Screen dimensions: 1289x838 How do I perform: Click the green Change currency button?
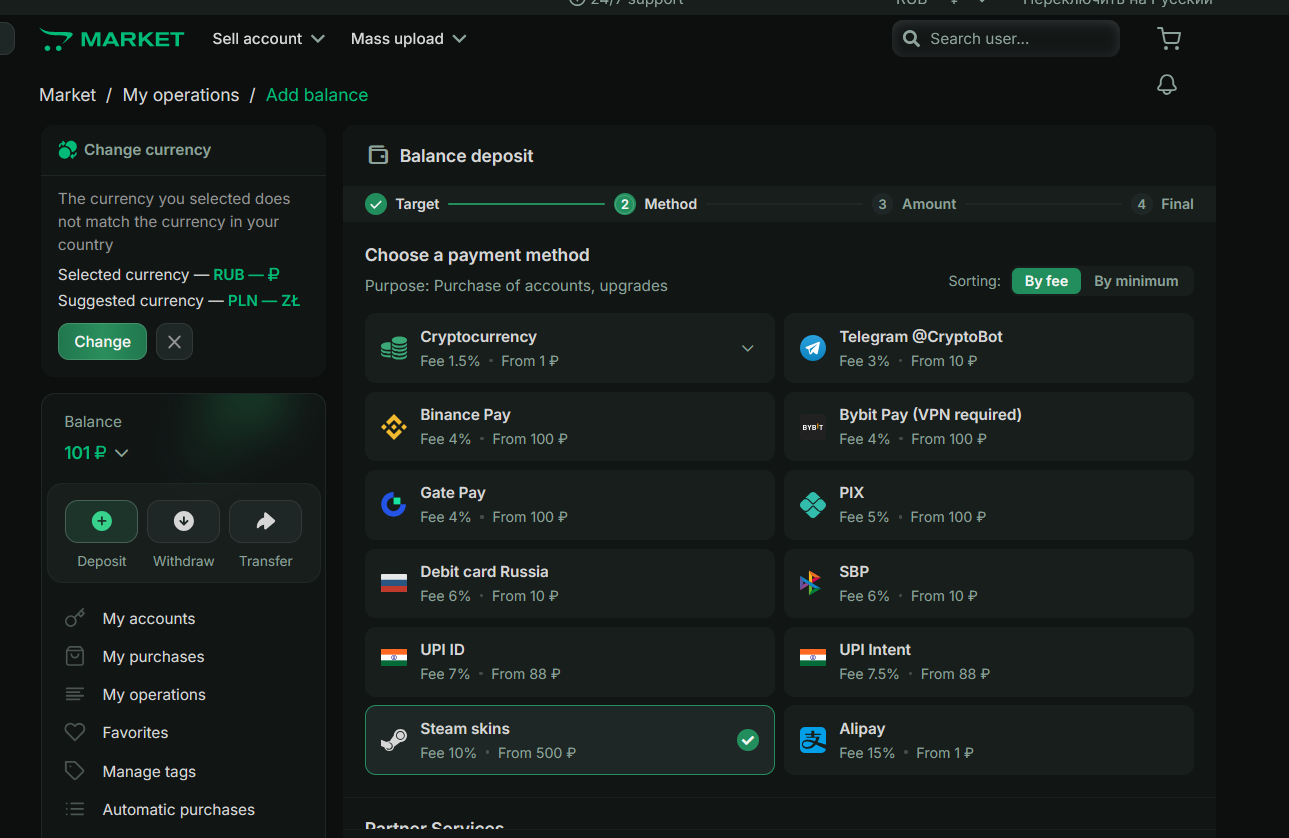(x=102, y=342)
